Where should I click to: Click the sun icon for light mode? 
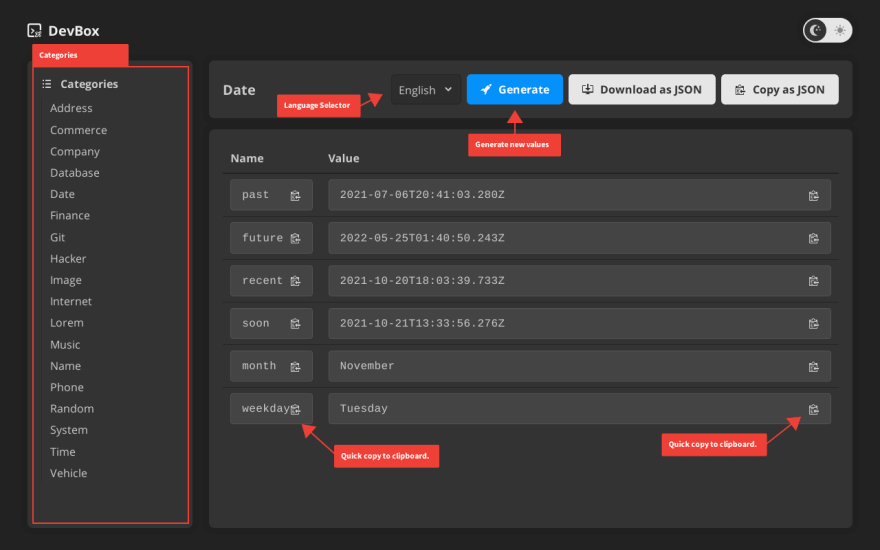tap(840, 30)
